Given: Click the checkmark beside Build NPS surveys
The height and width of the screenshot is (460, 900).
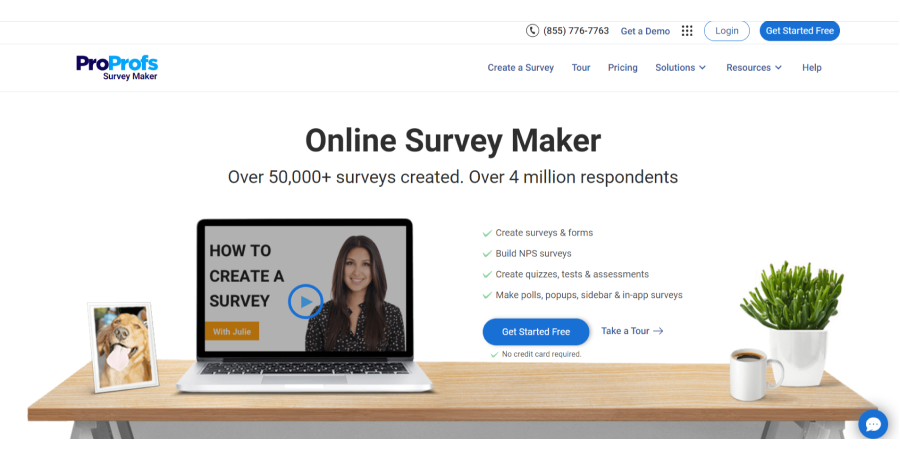Looking at the screenshot, I should click(x=487, y=254).
